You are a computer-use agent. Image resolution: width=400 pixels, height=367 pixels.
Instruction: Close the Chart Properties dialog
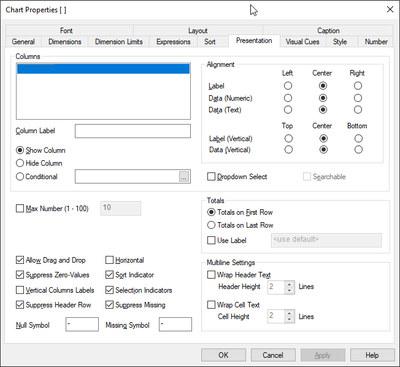pos(390,9)
